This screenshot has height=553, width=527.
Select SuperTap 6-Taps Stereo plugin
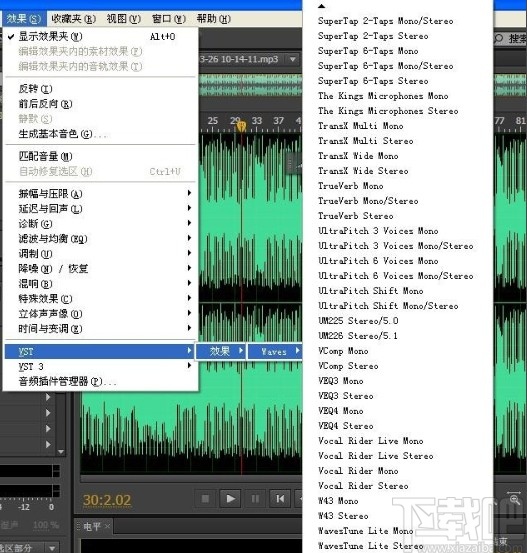click(x=373, y=81)
